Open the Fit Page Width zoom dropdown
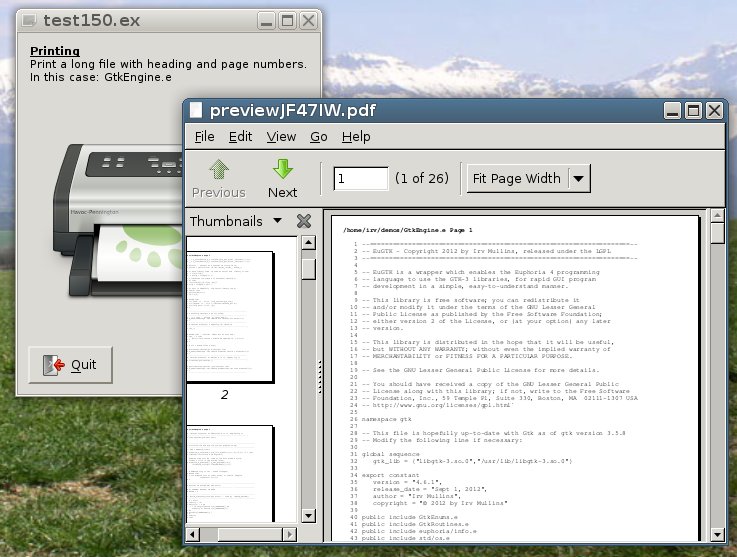Screen dimensions: 737x557 [x=579, y=179]
